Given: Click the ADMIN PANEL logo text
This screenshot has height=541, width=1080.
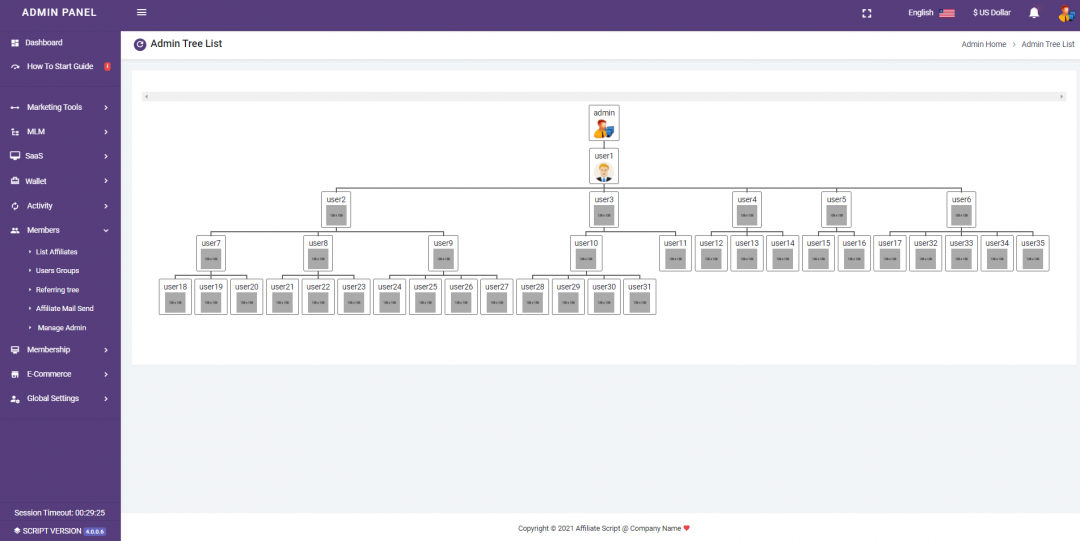Looking at the screenshot, I should point(59,12).
